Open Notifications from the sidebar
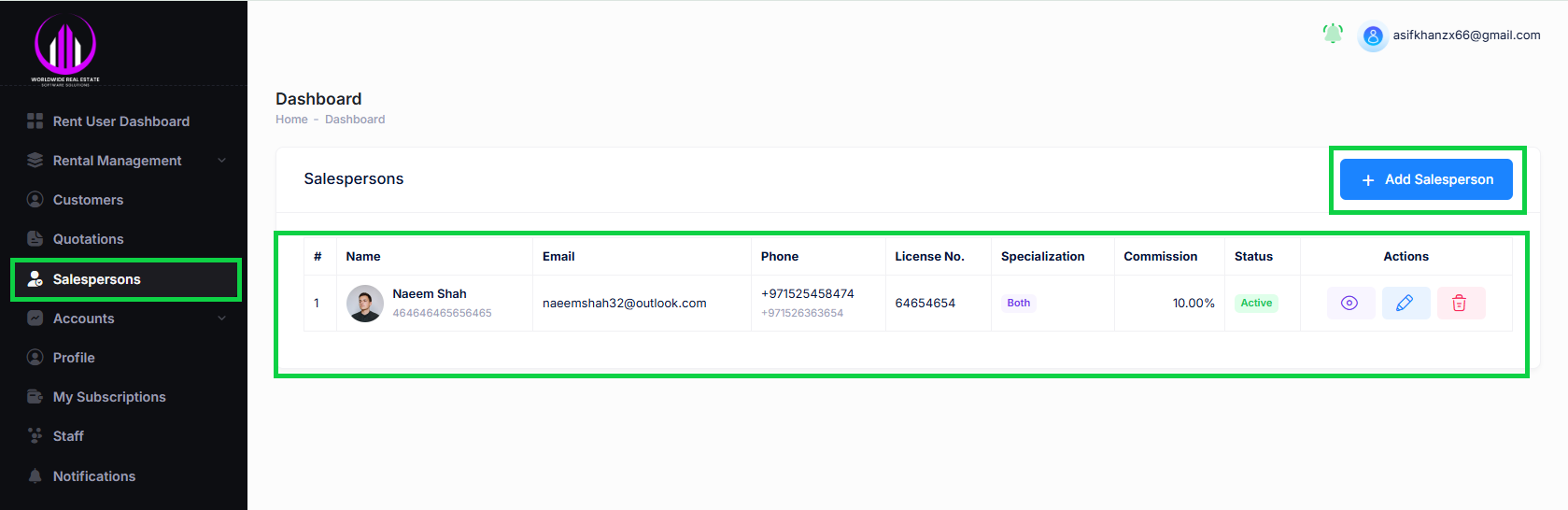This screenshot has height=510, width=1568. [x=94, y=476]
